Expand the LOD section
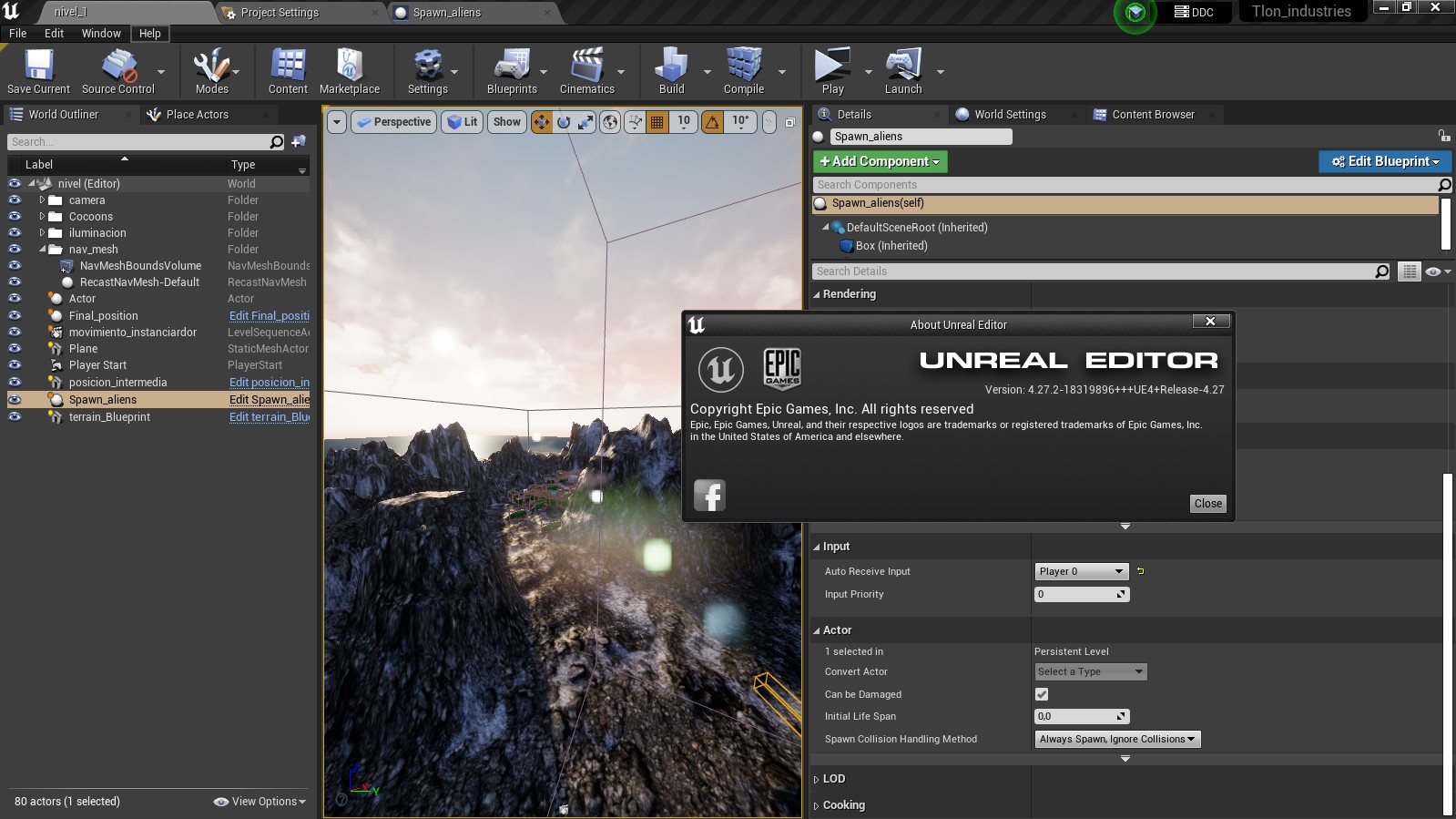1456x819 pixels. pyautogui.click(x=817, y=780)
